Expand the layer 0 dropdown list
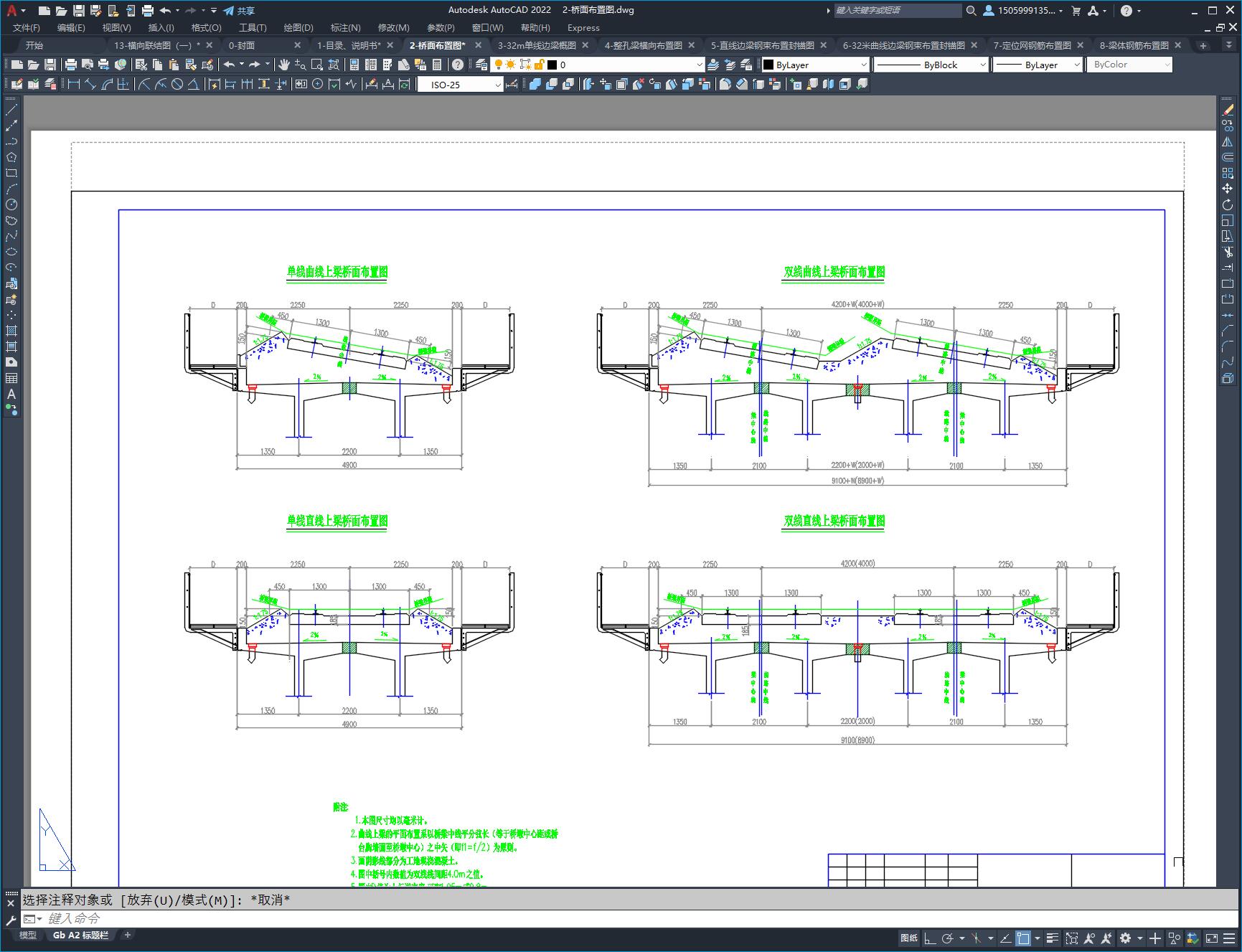Screen dimensions: 1242x952 (700, 65)
